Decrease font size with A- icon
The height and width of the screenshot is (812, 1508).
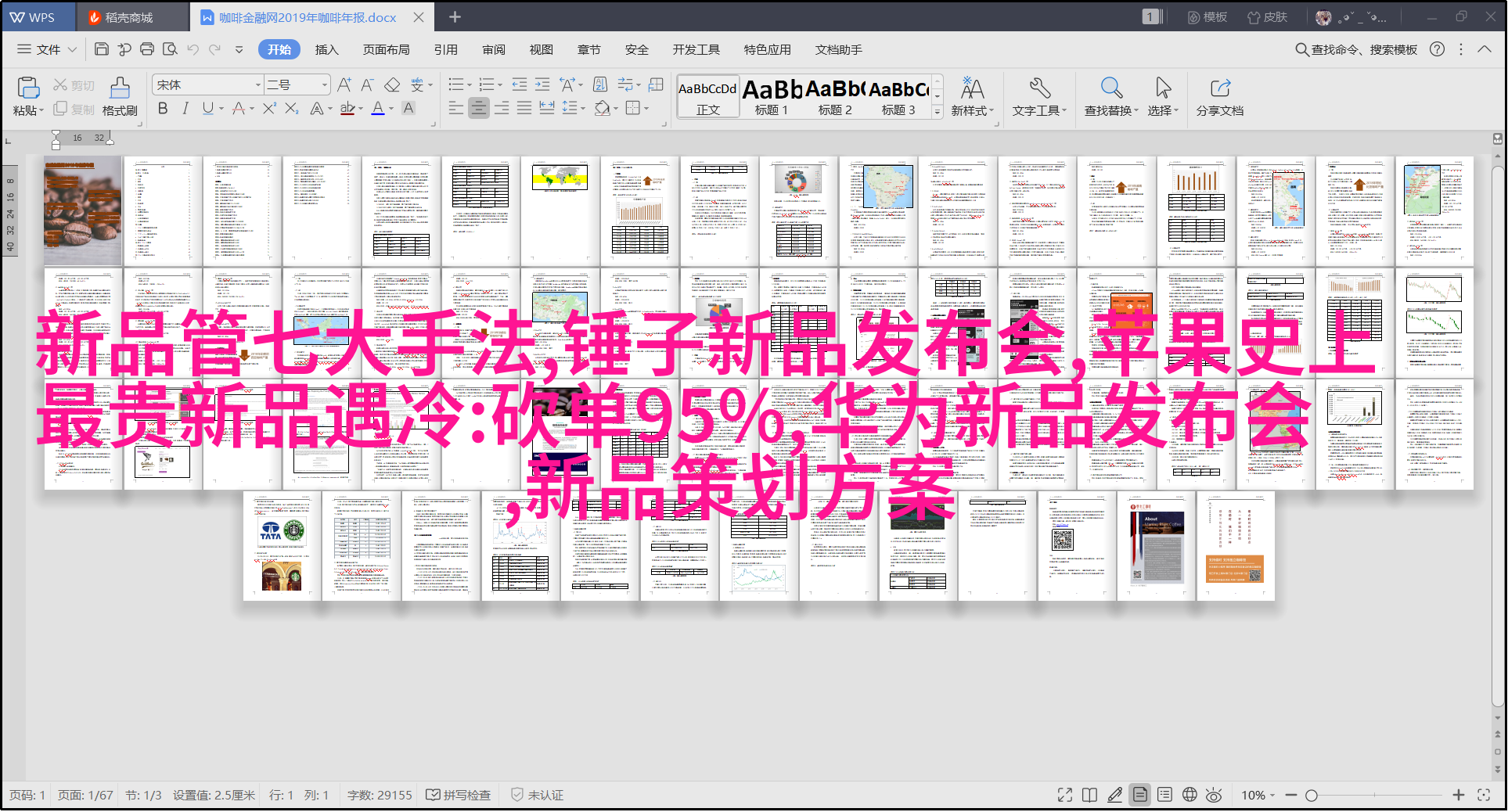(x=367, y=84)
